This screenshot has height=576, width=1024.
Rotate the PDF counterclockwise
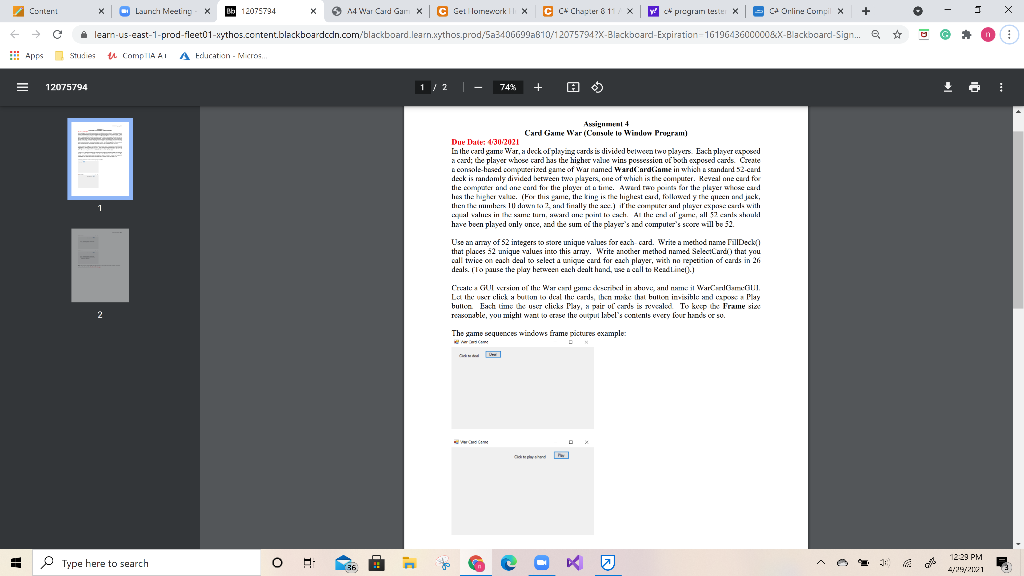(x=597, y=87)
